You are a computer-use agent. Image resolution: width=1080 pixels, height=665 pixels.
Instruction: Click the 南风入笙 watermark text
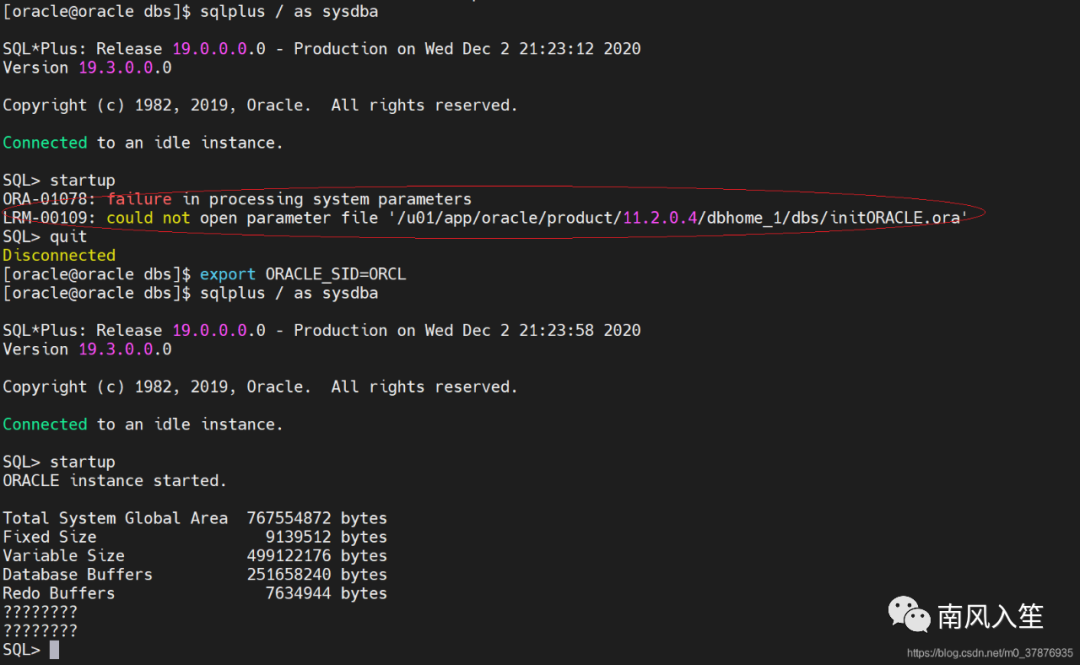(x=990, y=616)
